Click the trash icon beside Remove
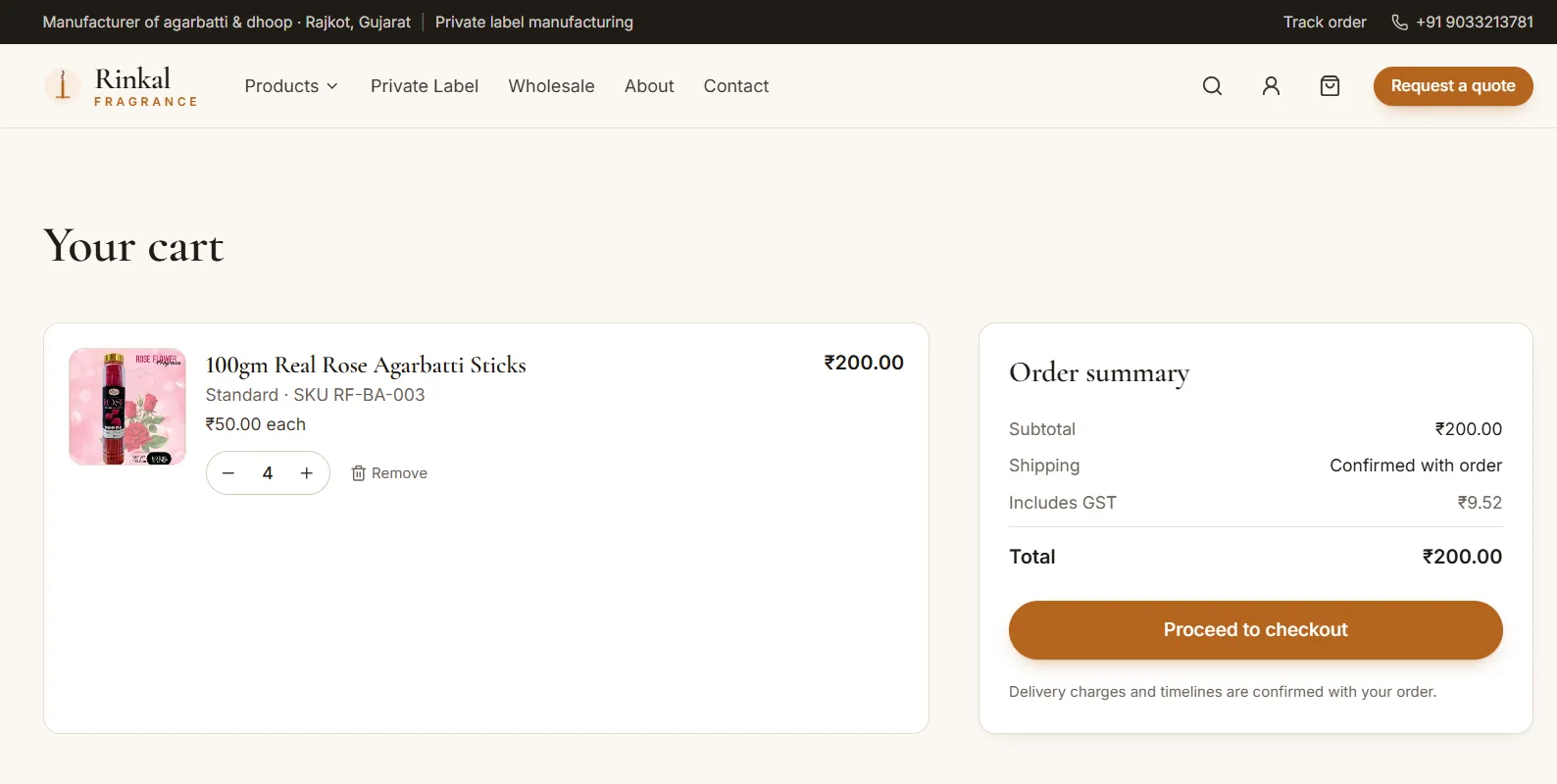The width and height of the screenshot is (1557, 784). 359,473
